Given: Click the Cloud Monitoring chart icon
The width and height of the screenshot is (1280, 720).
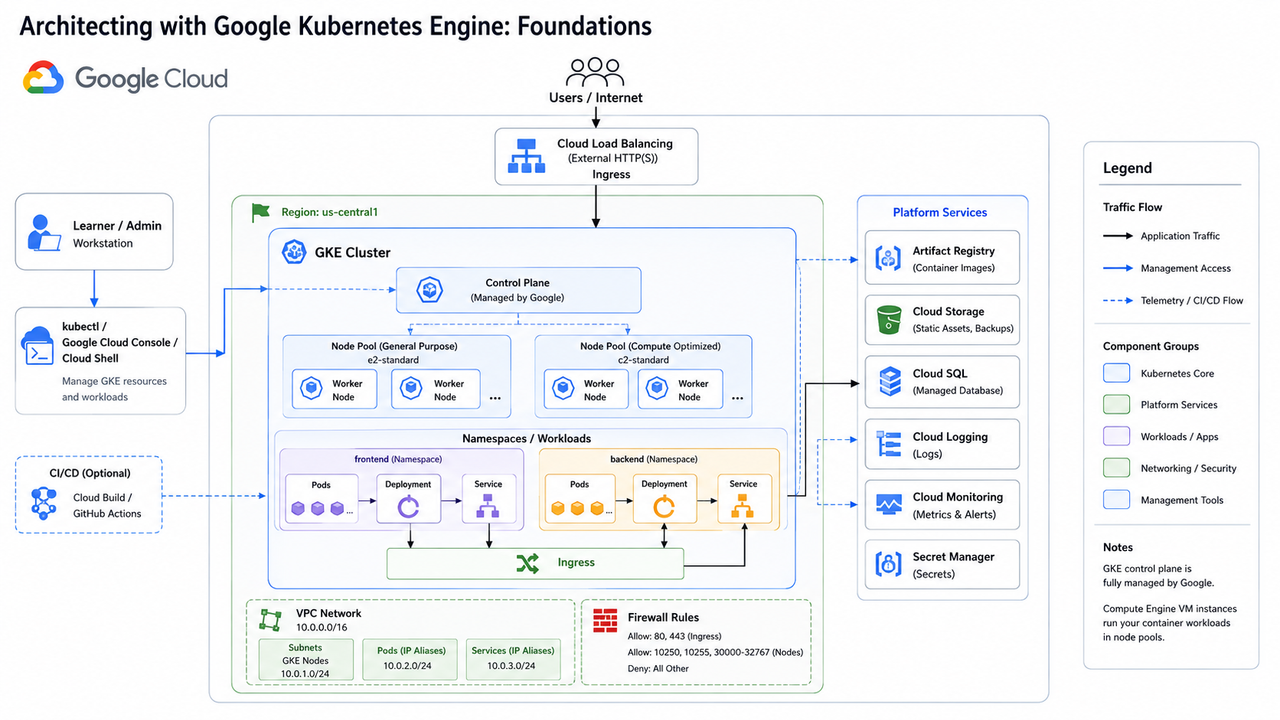Looking at the screenshot, I should (889, 505).
